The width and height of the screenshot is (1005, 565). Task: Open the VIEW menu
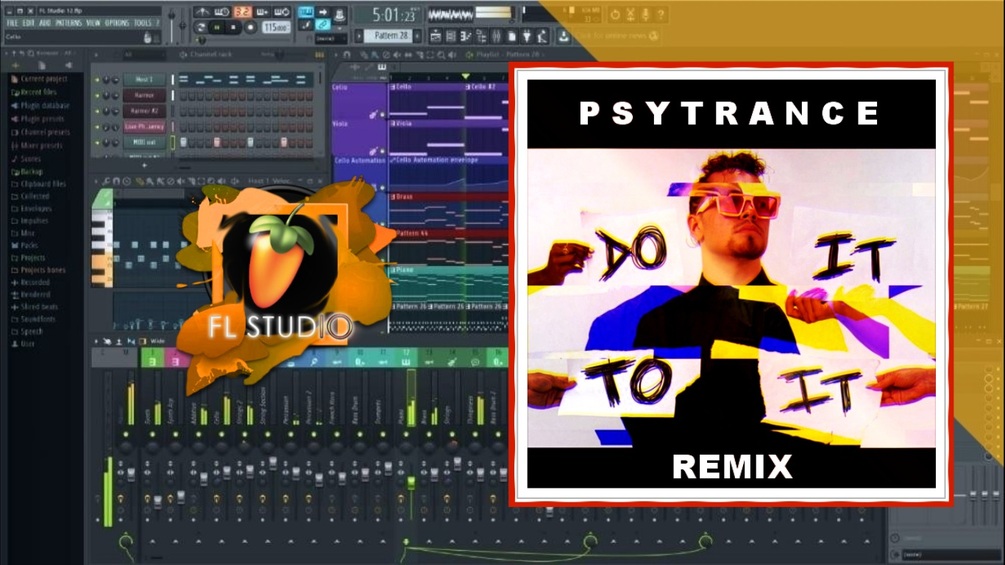pyautogui.click(x=93, y=23)
